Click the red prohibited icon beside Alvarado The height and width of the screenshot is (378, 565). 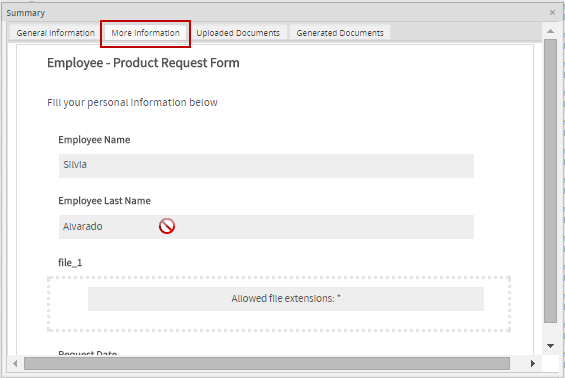[x=167, y=226]
